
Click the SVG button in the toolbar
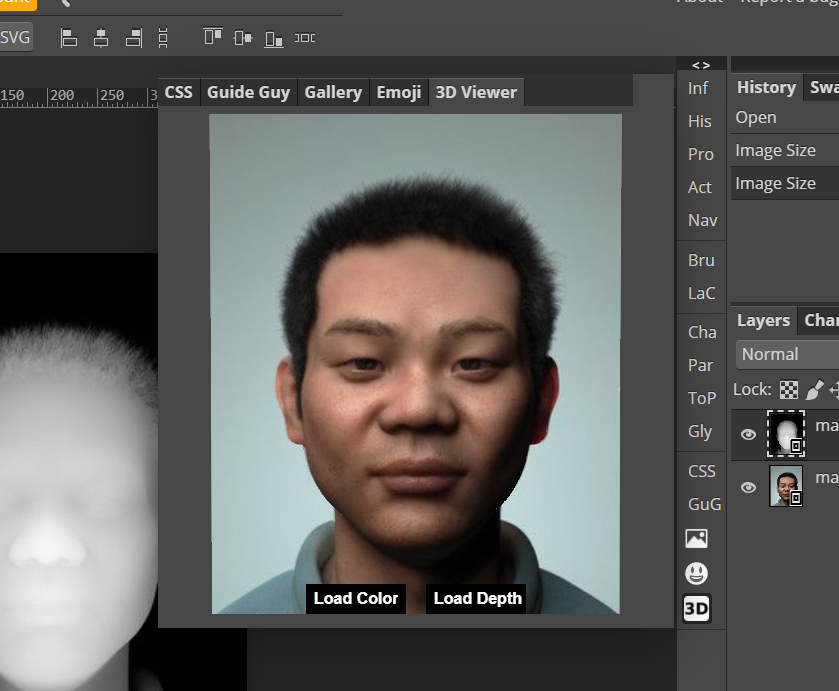(x=16, y=37)
